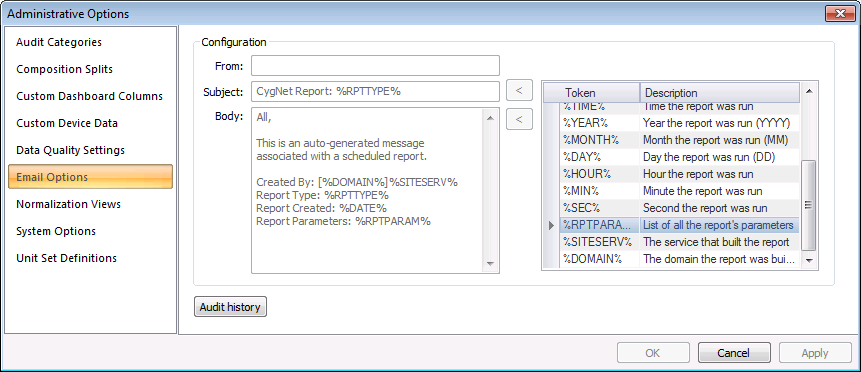Open Unit Set Definitions
Viewport: 861px width, 372px height.
(66, 257)
